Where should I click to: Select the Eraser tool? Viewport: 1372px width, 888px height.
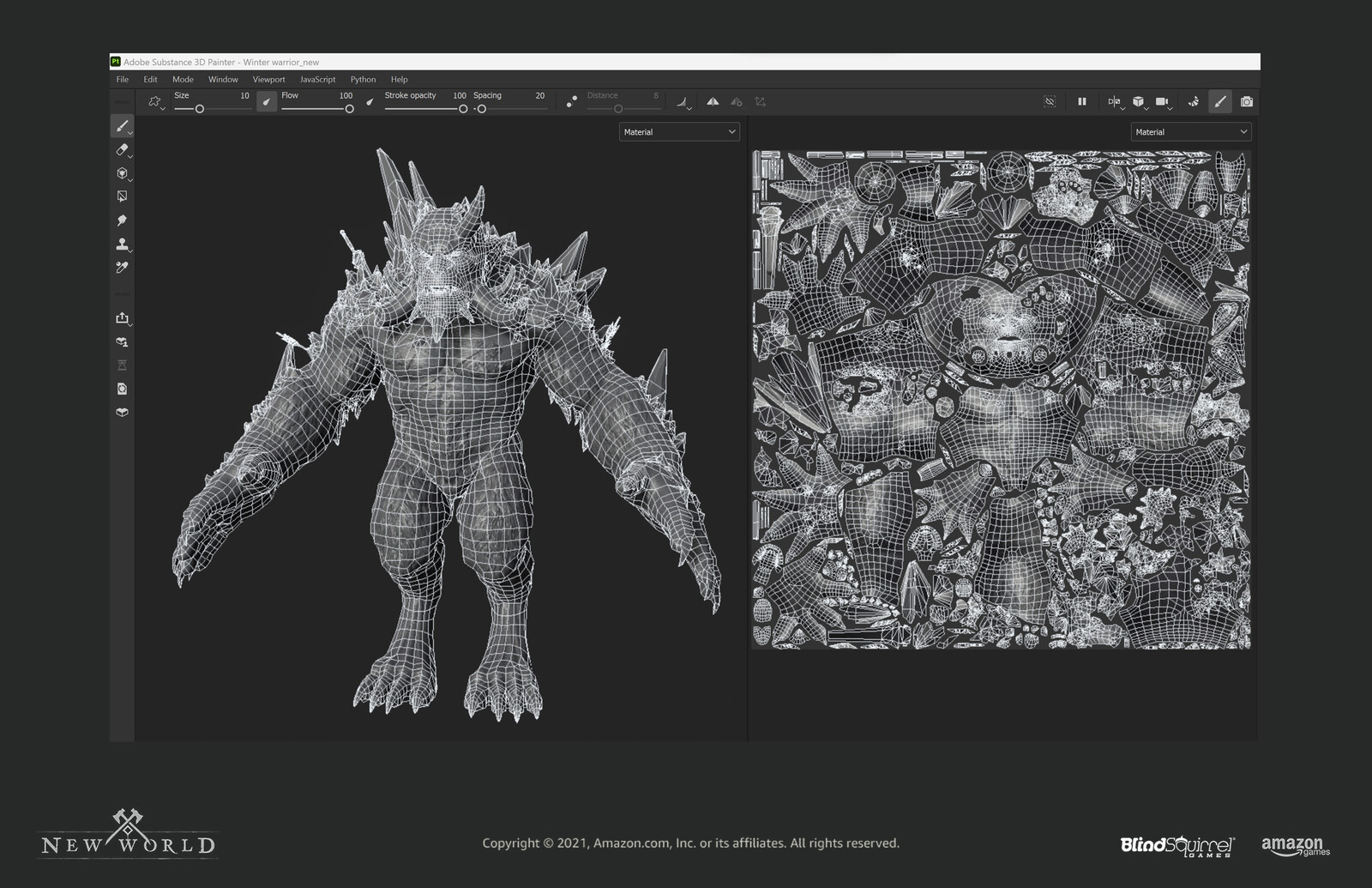(x=122, y=150)
